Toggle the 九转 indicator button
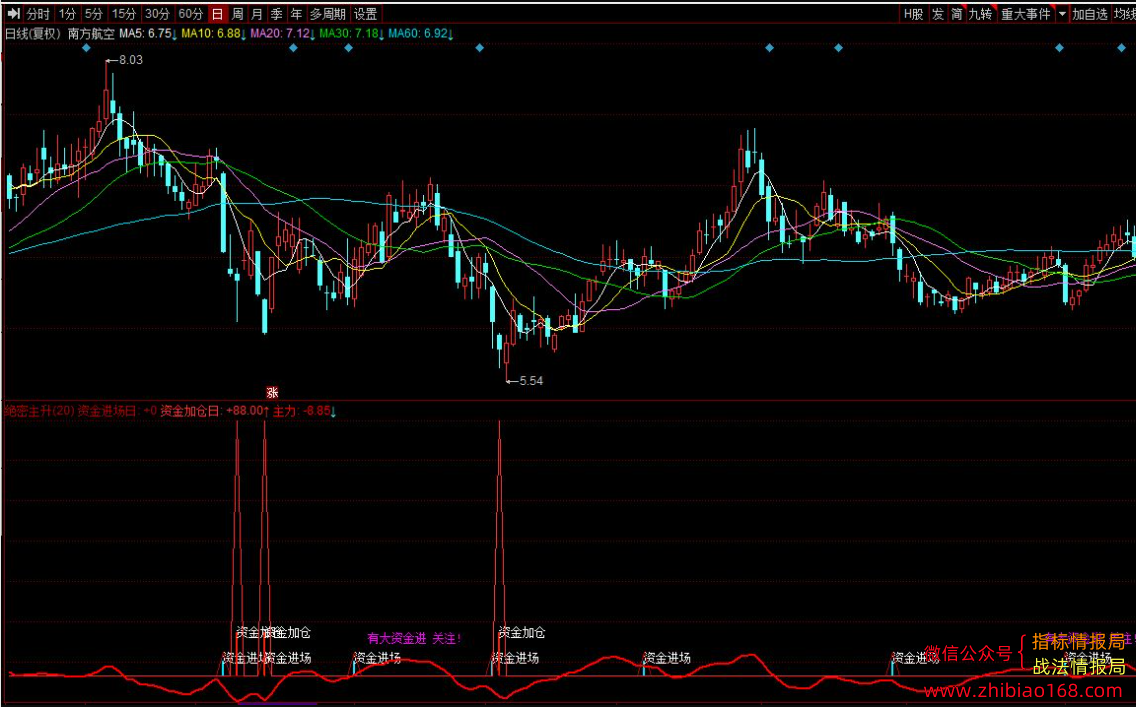The height and width of the screenshot is (707, 1136). (x=981, y=14)
